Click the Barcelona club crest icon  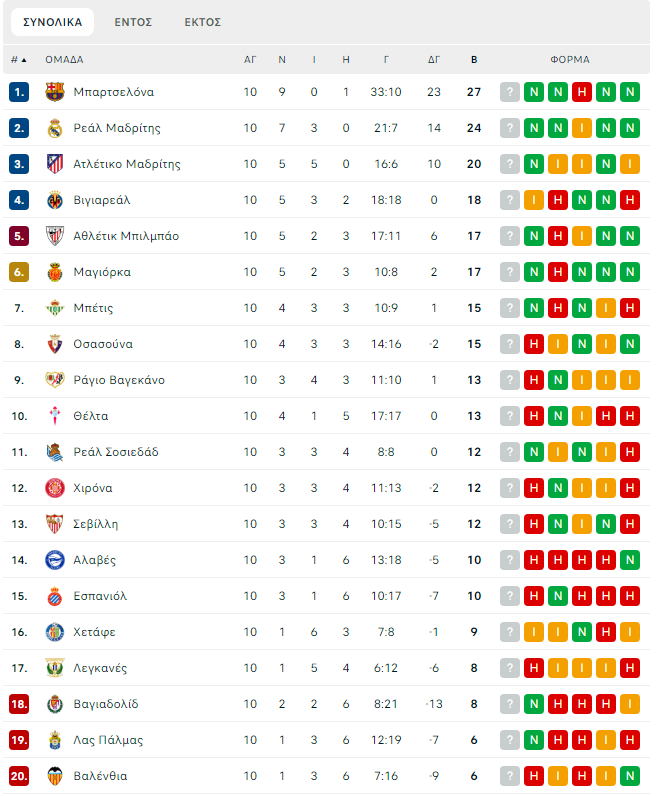[x=55, y=92]
